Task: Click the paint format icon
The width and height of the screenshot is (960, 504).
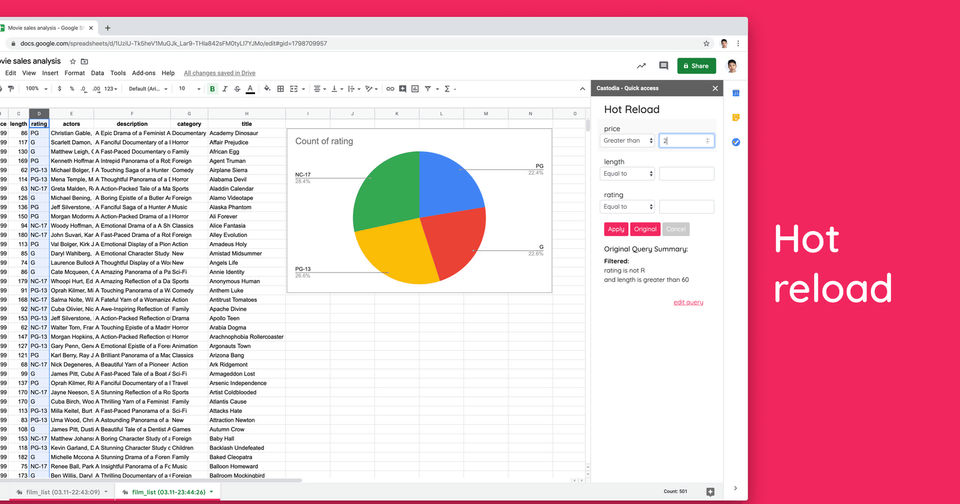Action: point(10,89)
